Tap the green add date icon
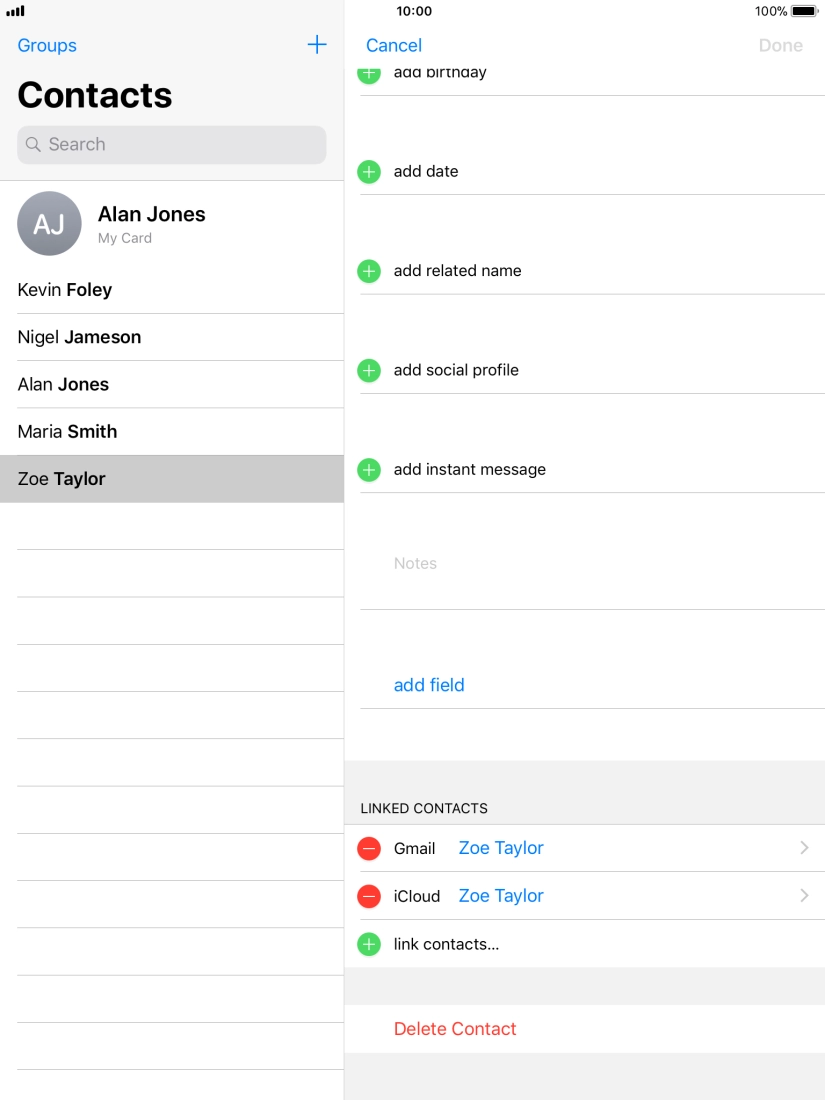The height and width of the screenshot is (1100, 825). pos(369,172)
